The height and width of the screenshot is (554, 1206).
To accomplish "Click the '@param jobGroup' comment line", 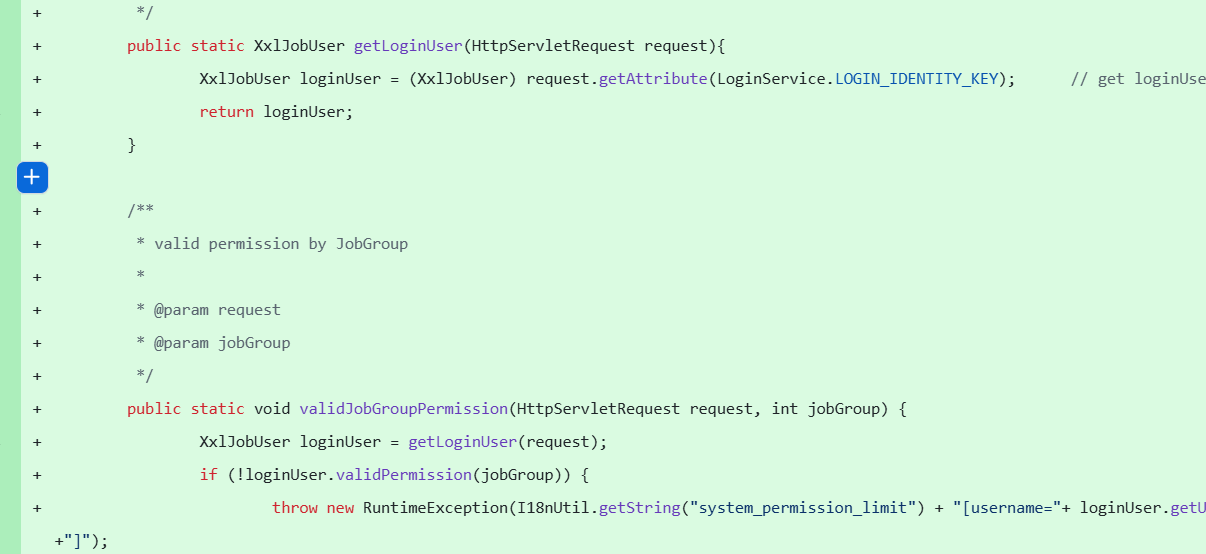I will tap(222, 343).
